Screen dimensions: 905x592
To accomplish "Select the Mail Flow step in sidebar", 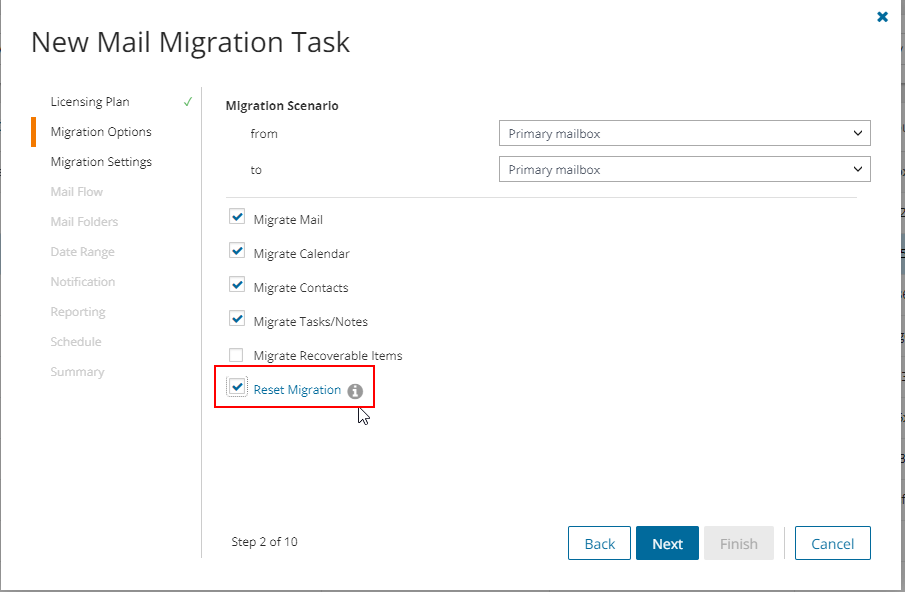I will click(77, 192).
